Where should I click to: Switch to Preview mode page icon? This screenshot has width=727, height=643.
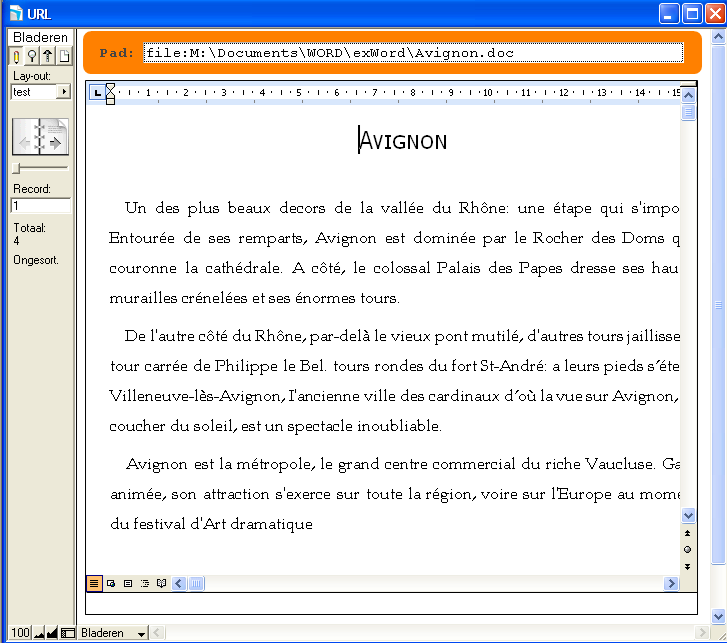coord(64,57)
